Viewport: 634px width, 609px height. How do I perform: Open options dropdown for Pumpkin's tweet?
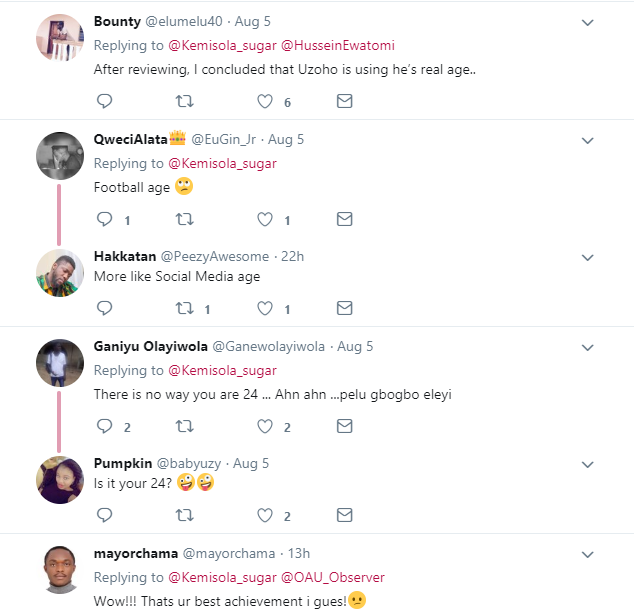tap(588, 465)
